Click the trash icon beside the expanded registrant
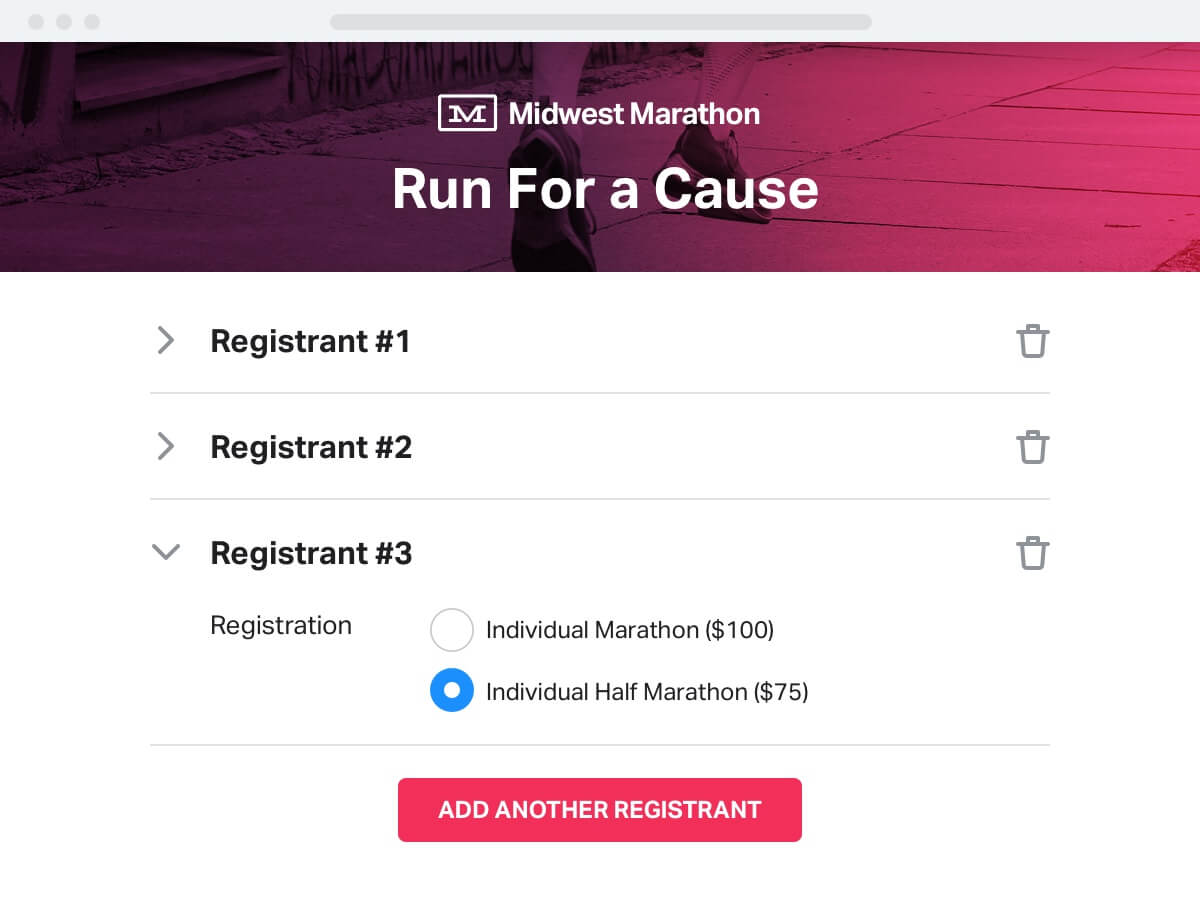 pos(1034,553)
